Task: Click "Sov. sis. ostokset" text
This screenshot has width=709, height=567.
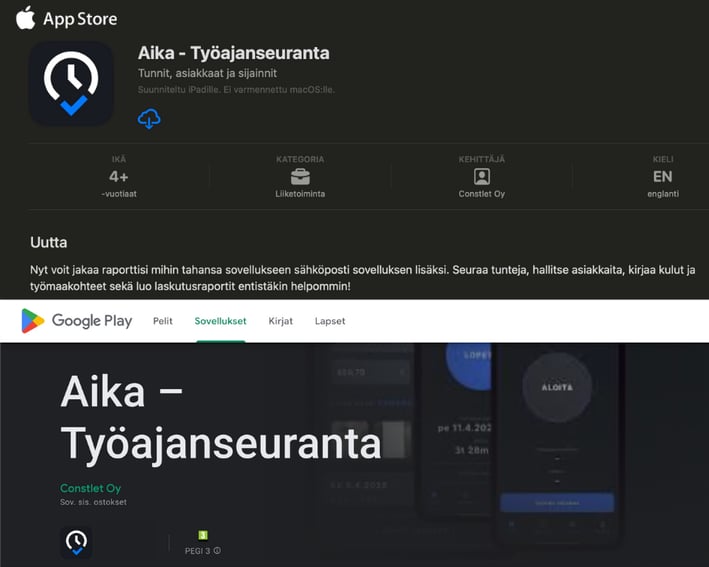Action: tap(93, 502)
